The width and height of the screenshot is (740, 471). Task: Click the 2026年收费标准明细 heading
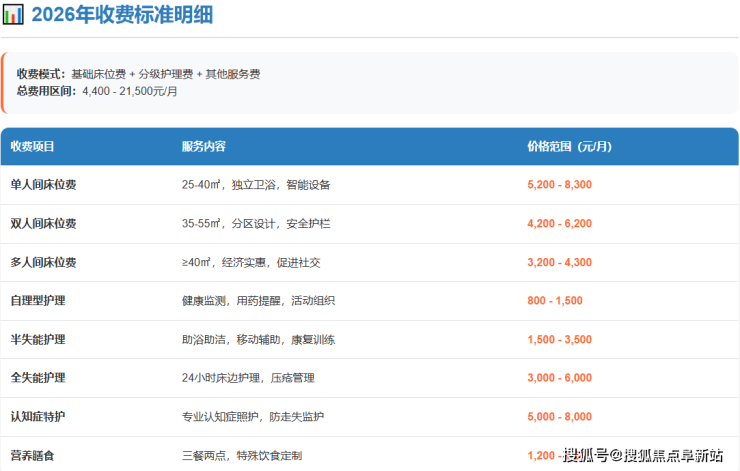(x=121, y=15)
